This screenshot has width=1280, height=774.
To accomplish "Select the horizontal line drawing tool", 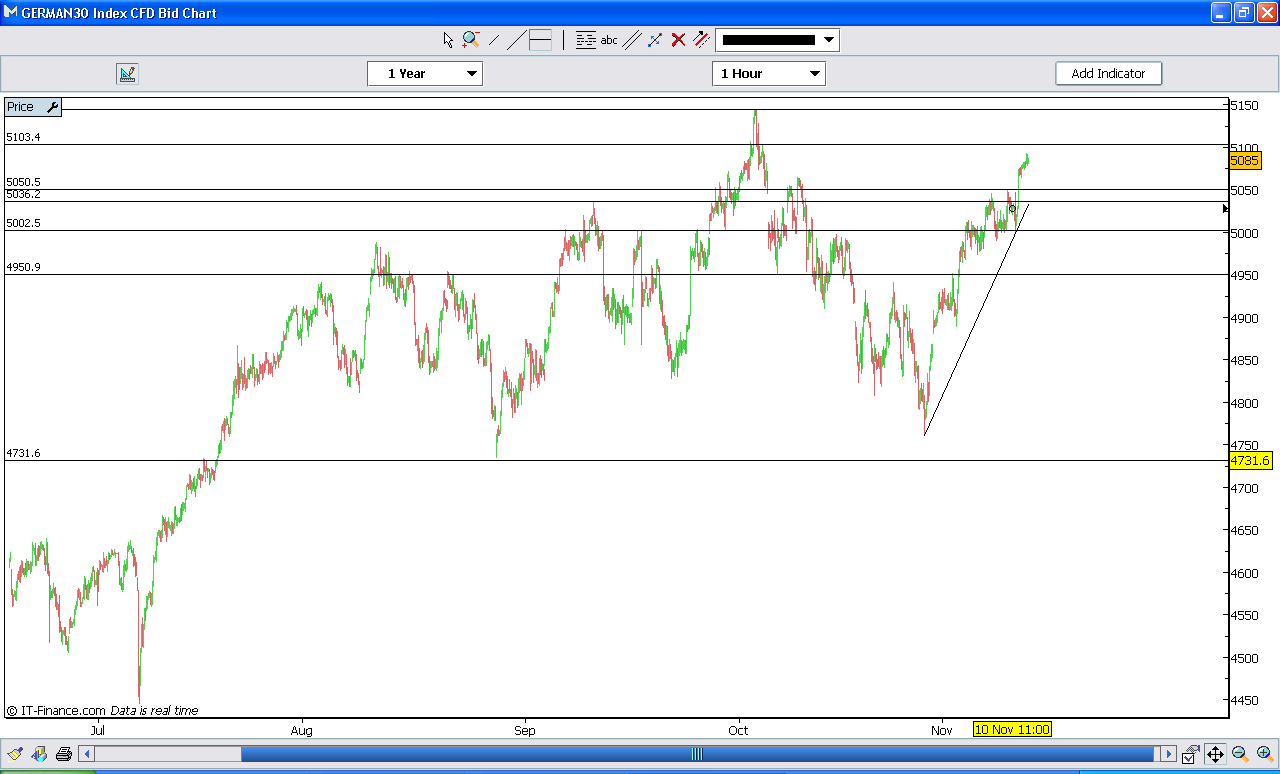I will pyautogui.click(x=540, y=40).
